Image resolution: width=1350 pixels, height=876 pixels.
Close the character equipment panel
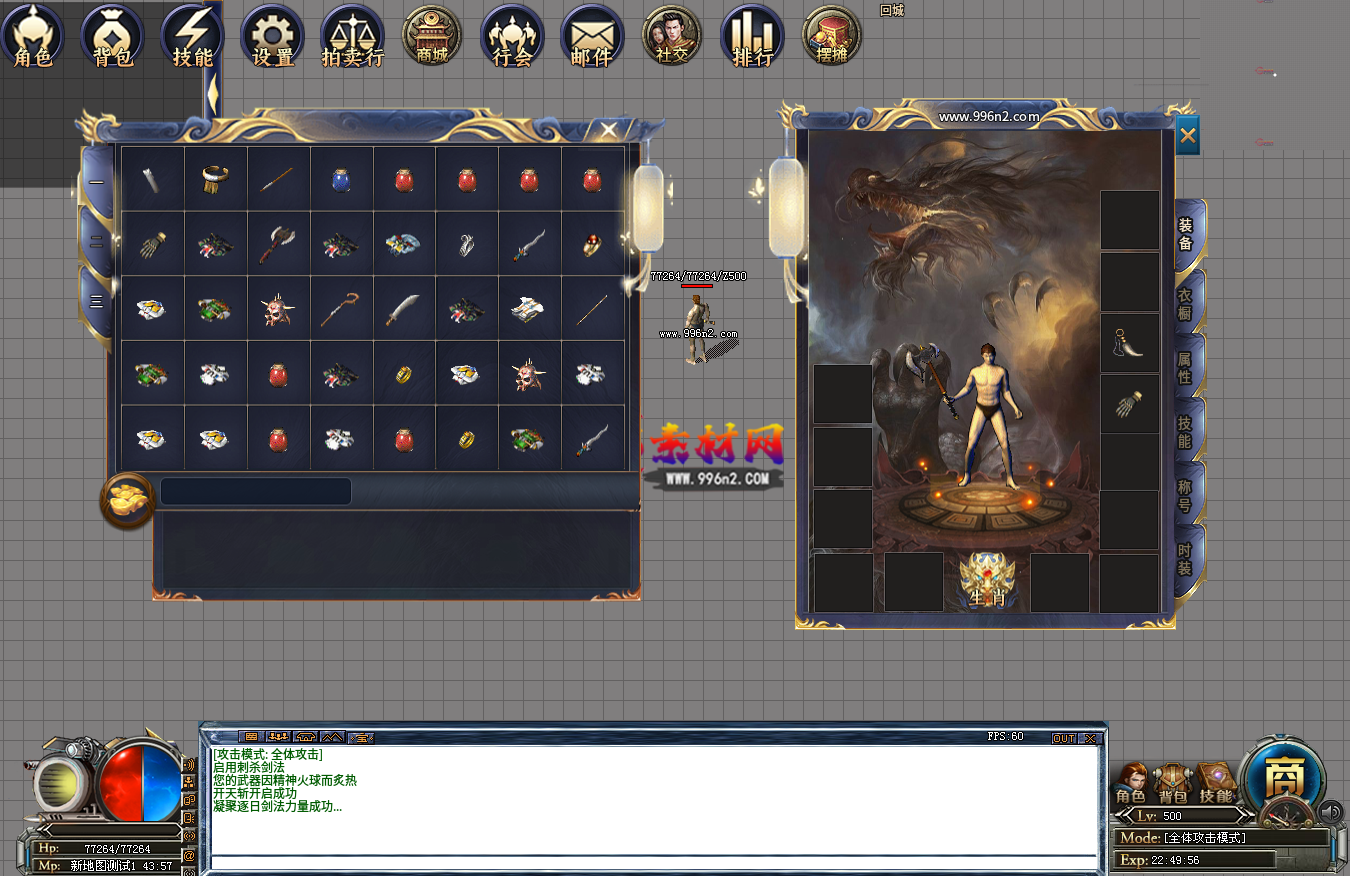click(x=1187, y=136)
